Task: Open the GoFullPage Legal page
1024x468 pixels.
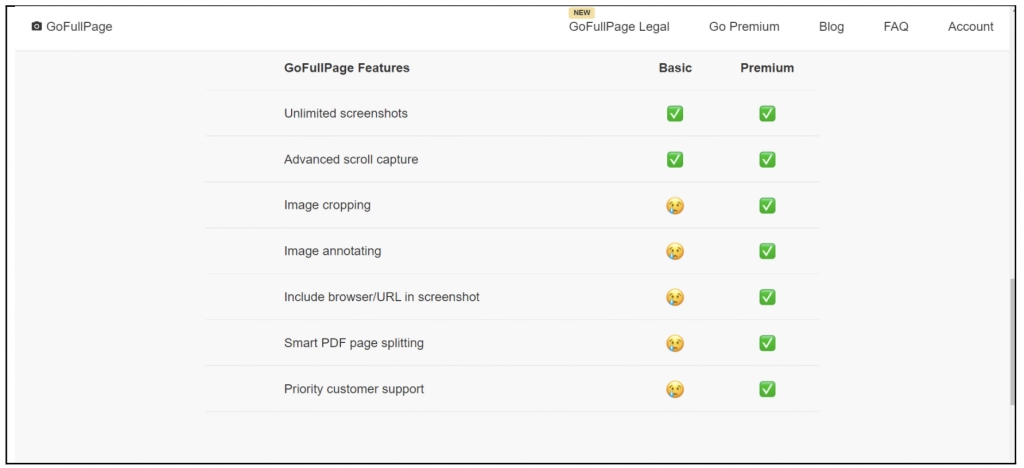Action: 619,27
